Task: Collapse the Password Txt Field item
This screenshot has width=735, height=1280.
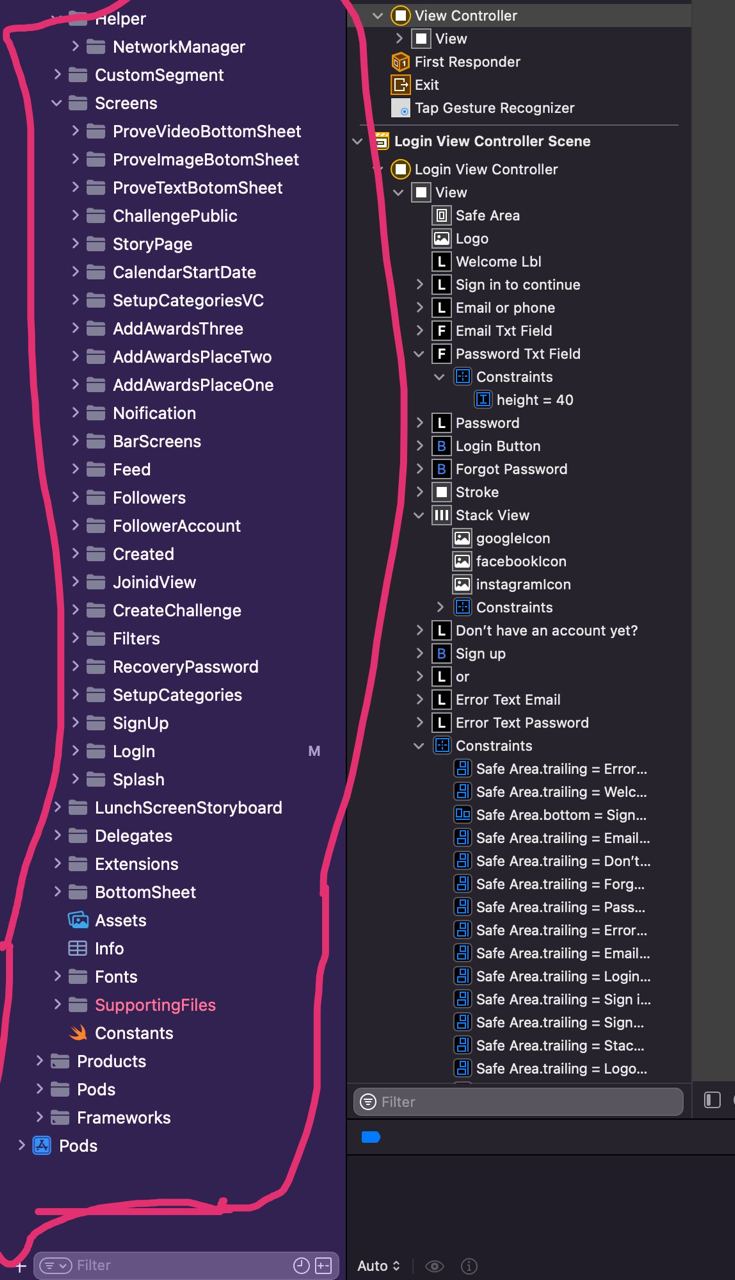Action: click(419, 353)
